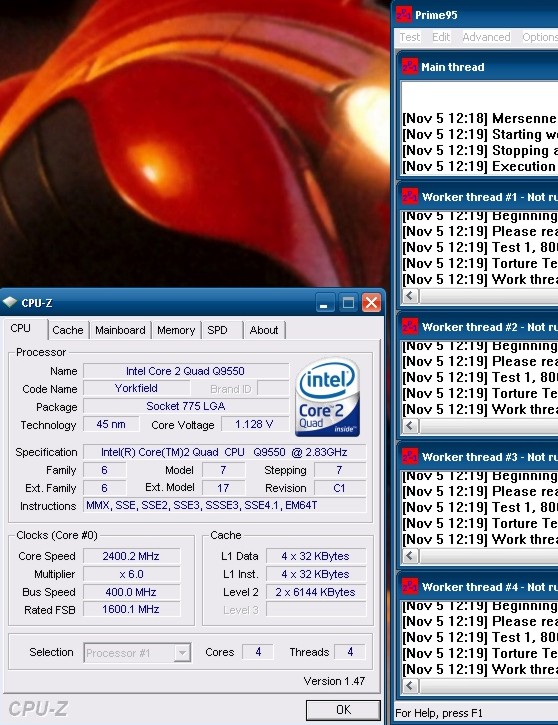The width and height of the screenshot is (558, 725).
Task: Click the Worker thread #4 window icon
Action: (x=410, y=586)
